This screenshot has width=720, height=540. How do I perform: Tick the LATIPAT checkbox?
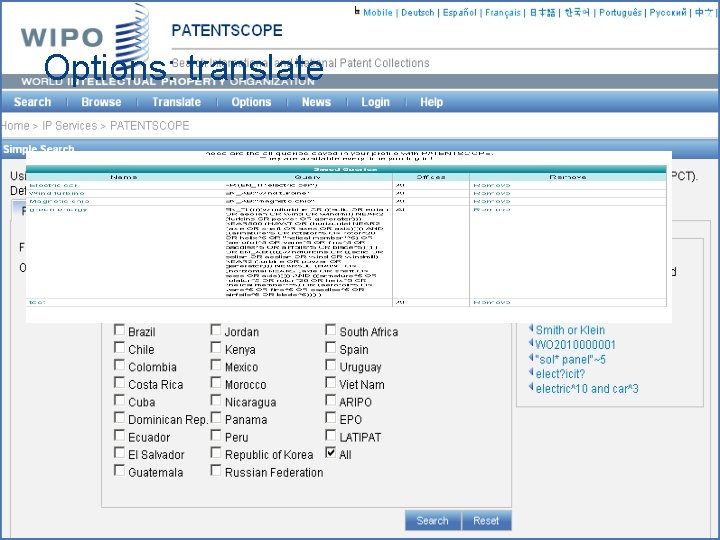click(331, 435)
